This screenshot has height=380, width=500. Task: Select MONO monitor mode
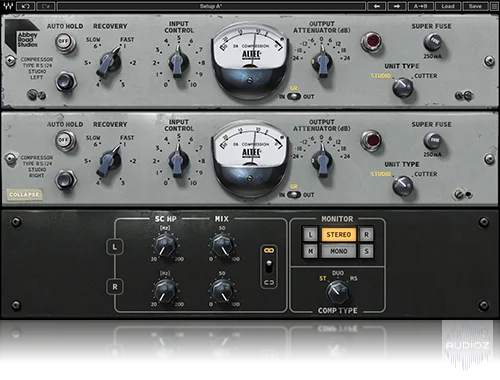tap(338, 251)
